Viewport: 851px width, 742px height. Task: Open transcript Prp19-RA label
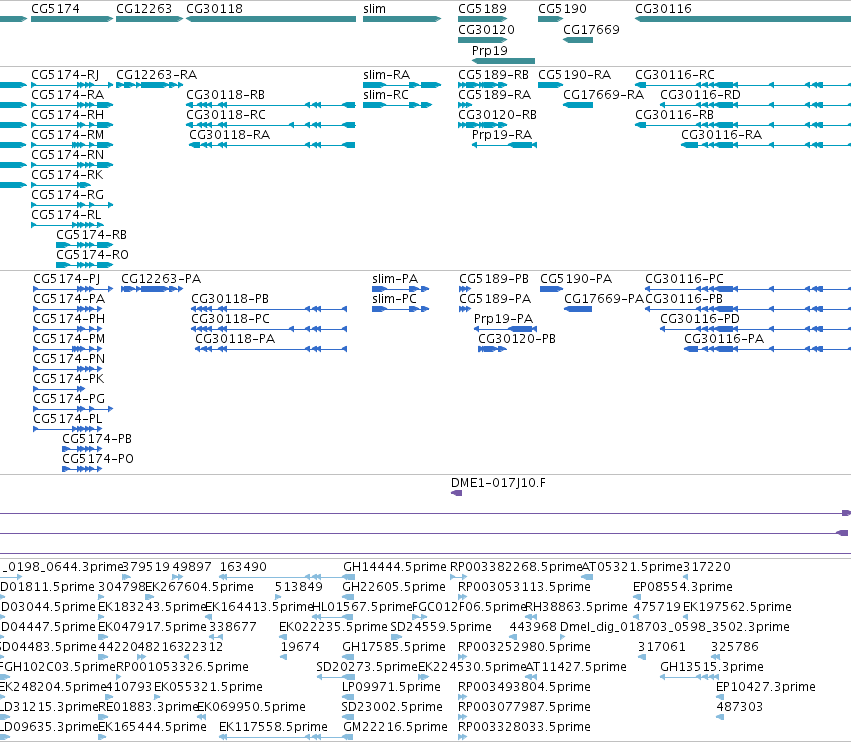point(502,135)
